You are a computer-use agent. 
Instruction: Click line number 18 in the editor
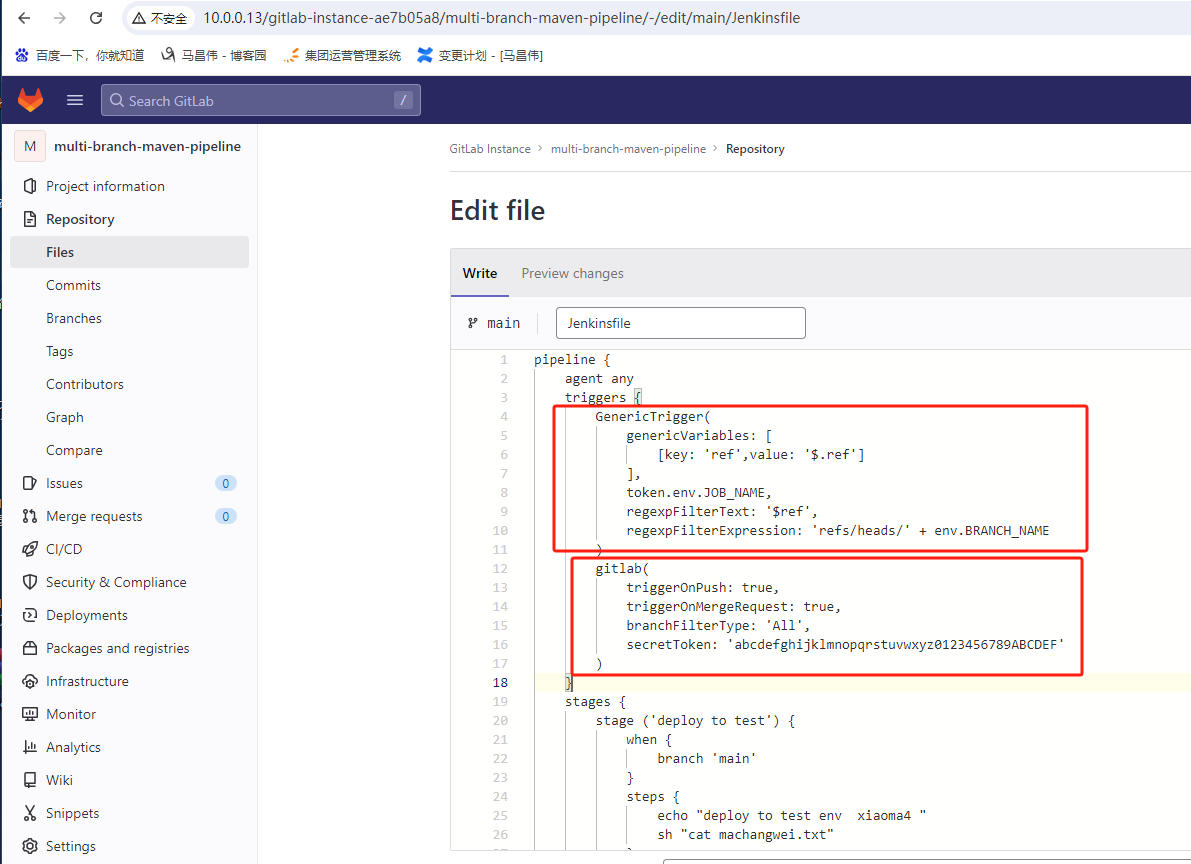click(500, 682)
